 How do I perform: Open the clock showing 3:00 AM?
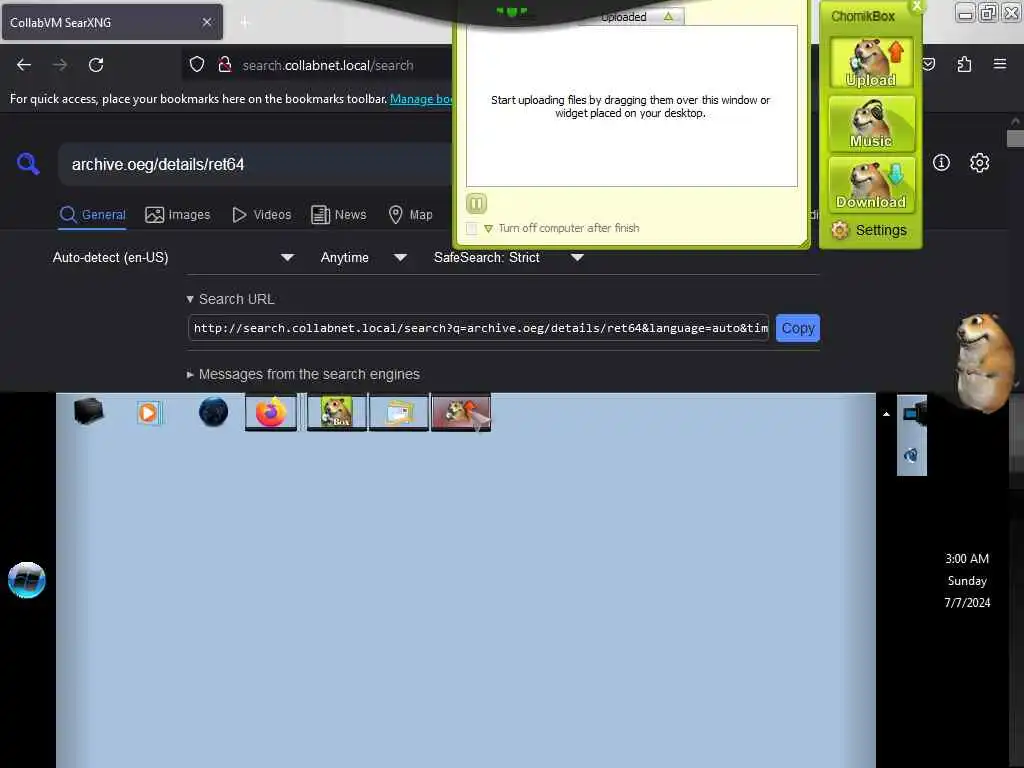(x=967, y=559)
